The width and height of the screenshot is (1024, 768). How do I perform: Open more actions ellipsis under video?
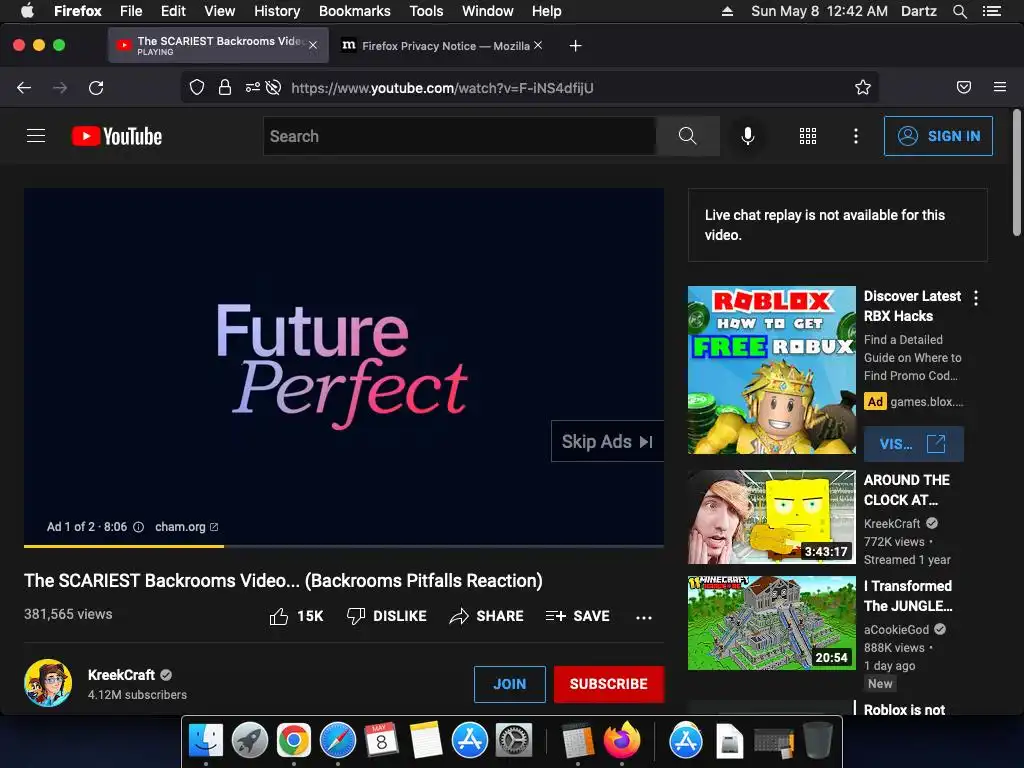644,617
